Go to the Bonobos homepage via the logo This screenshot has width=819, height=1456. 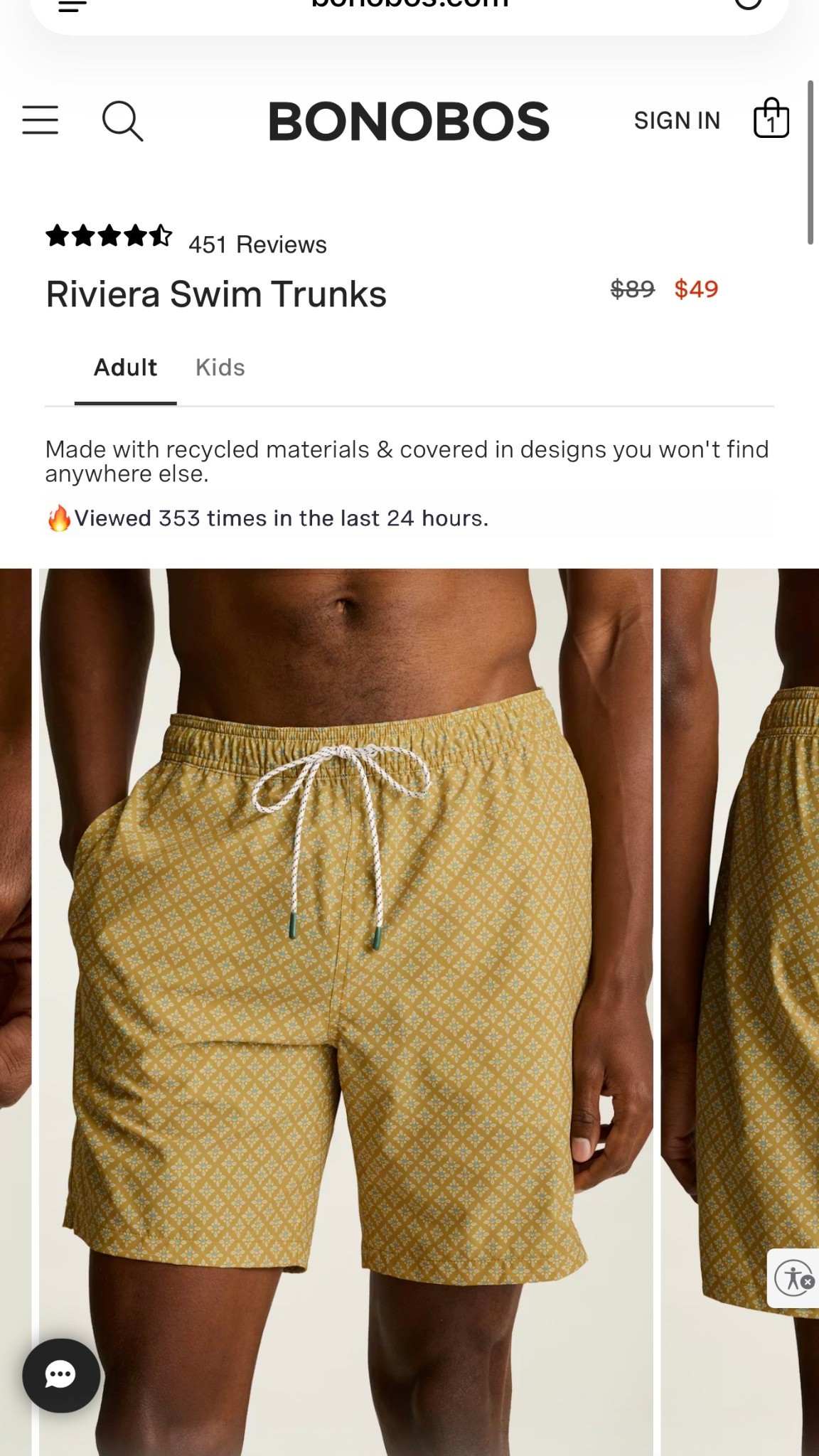pos(409,121)
